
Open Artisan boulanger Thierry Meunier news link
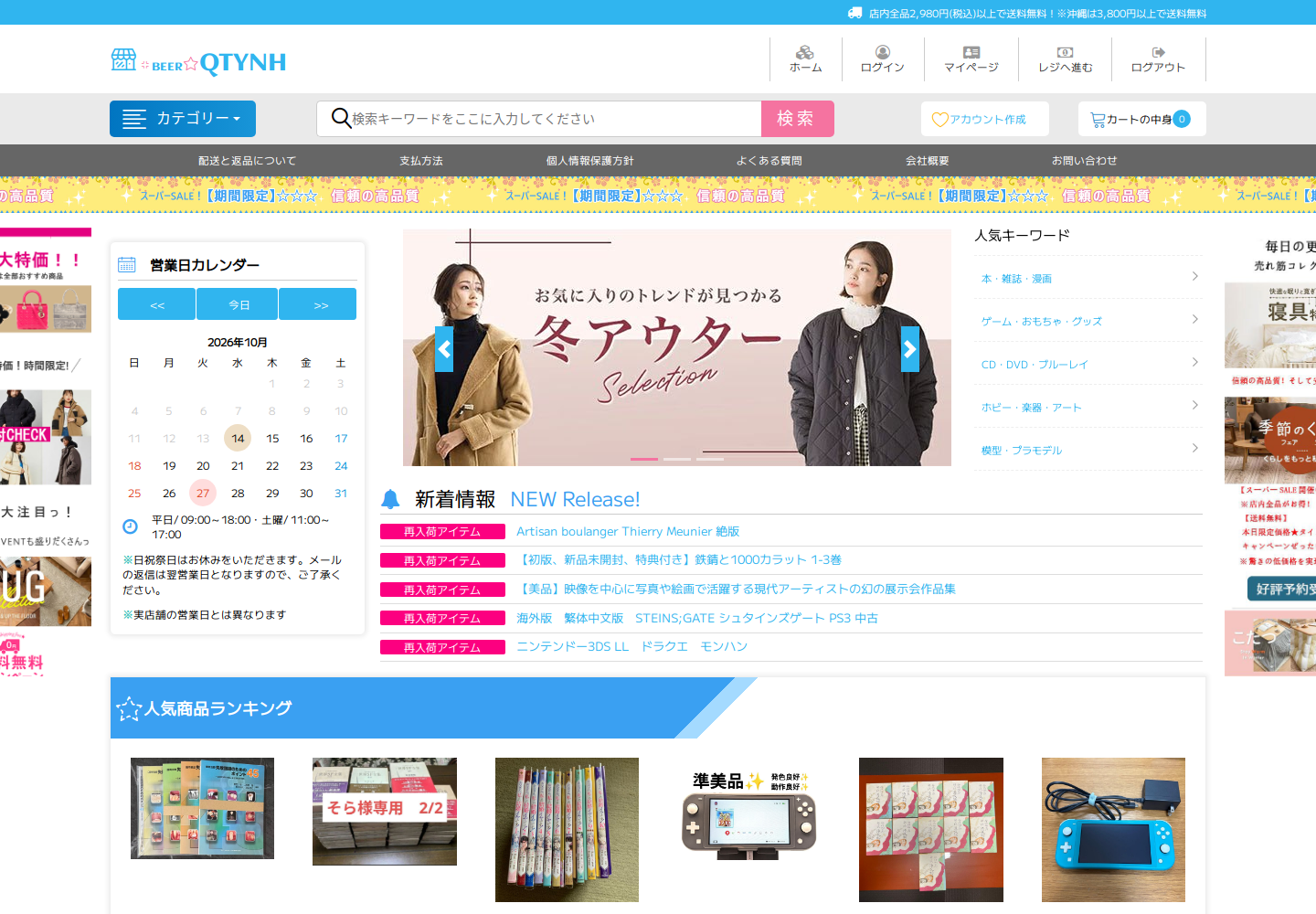(x=628, y=531)
